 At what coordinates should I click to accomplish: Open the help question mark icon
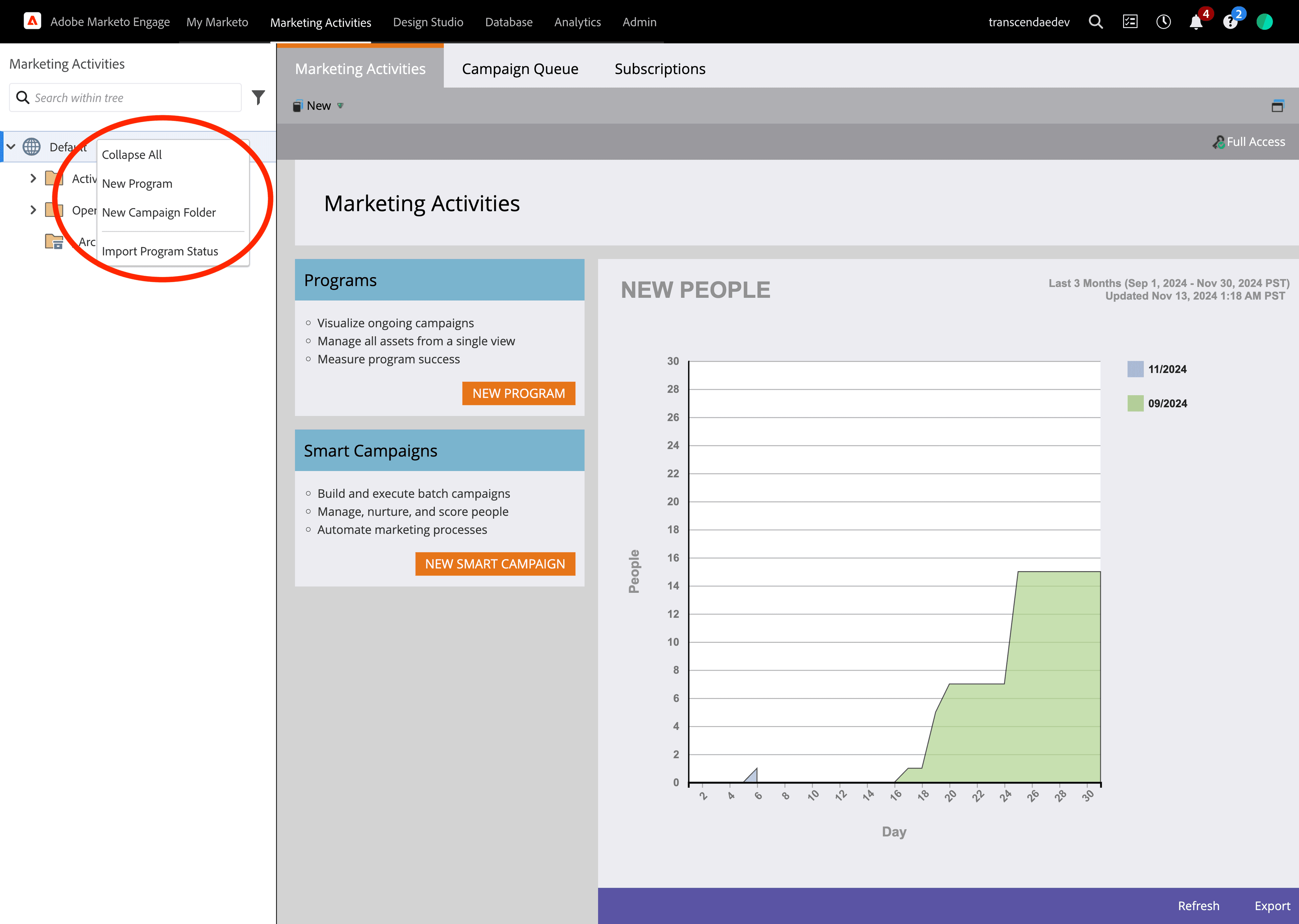pyautogui.click(x=1230, y=23)
